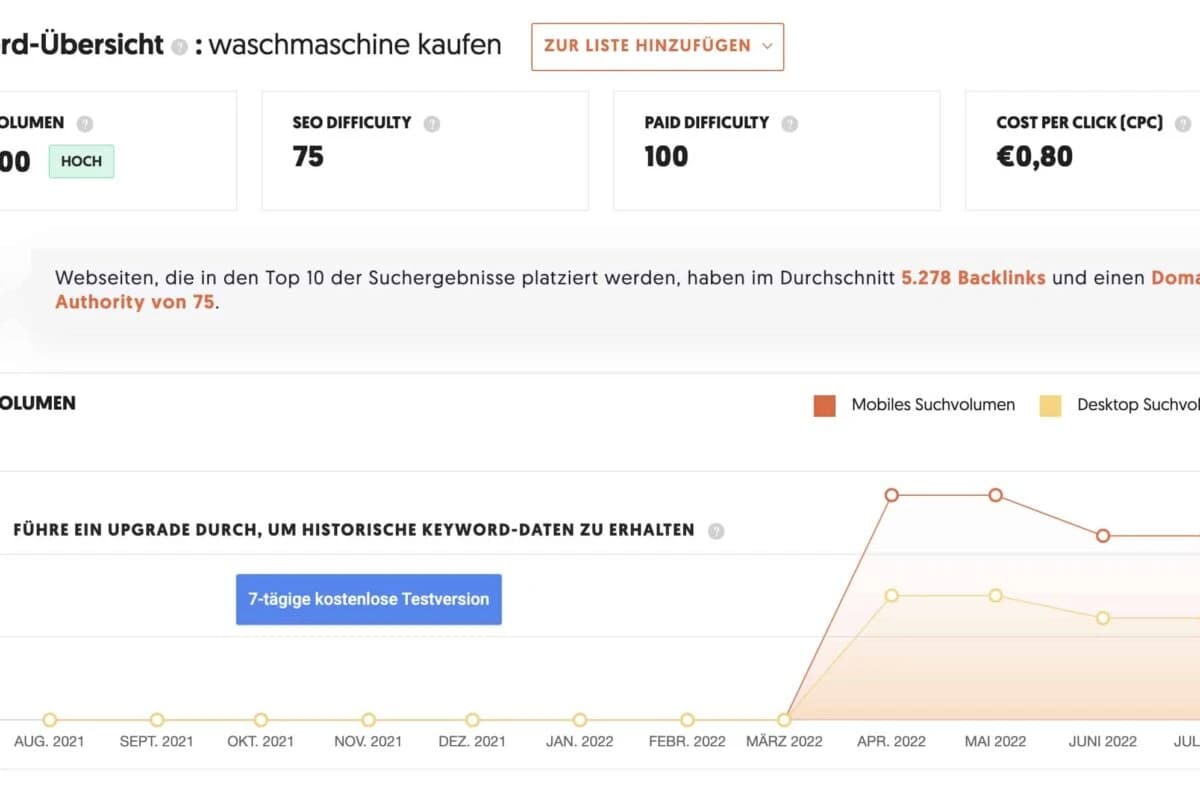Click the SEO Difficulty question mark icon
1200x800 pixels.
(432, 122)
